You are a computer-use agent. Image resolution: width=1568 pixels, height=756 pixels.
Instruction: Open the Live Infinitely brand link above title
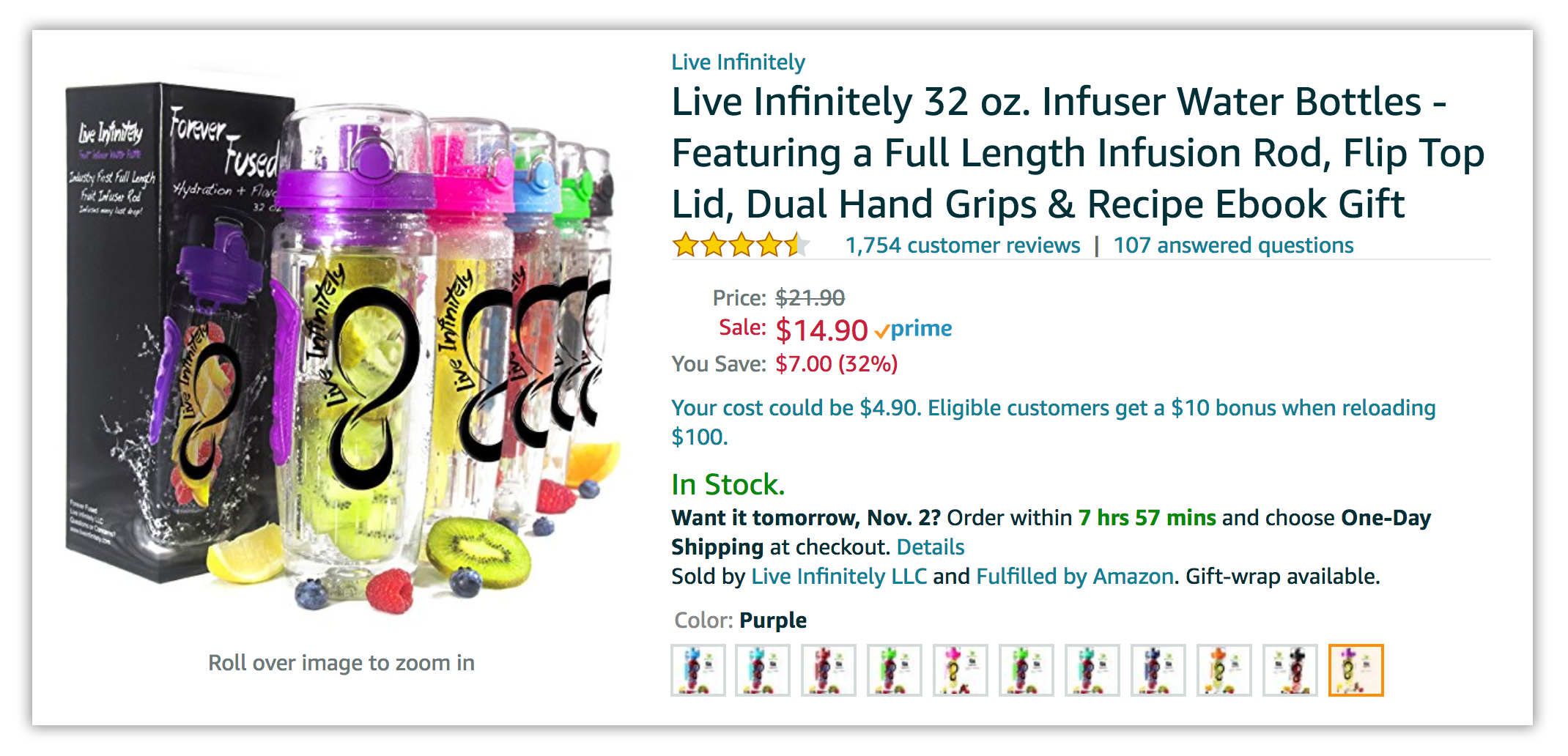[x=738, y=62]
